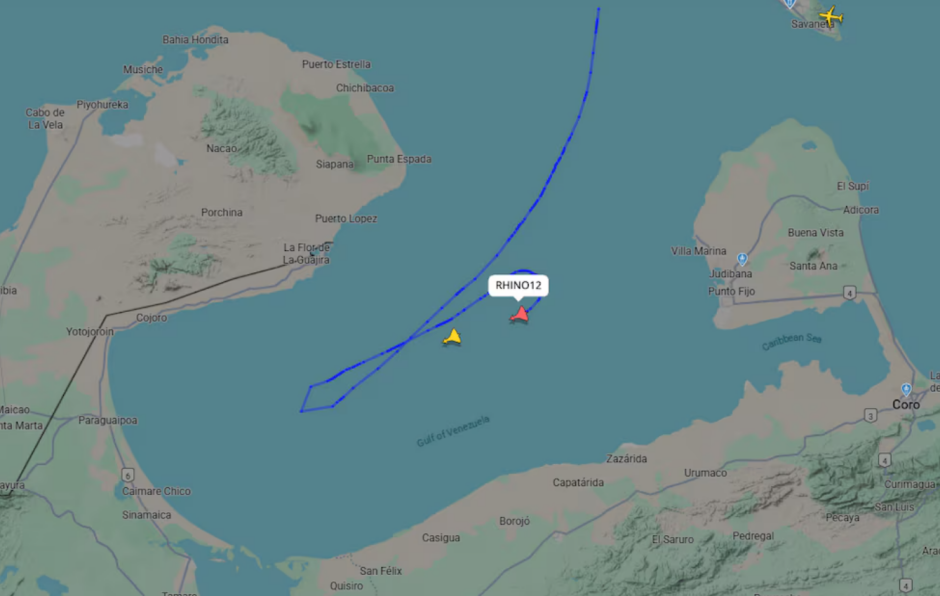
Task: Select the yellow airplane over Savaneta
Action: [x=831, y=16]
